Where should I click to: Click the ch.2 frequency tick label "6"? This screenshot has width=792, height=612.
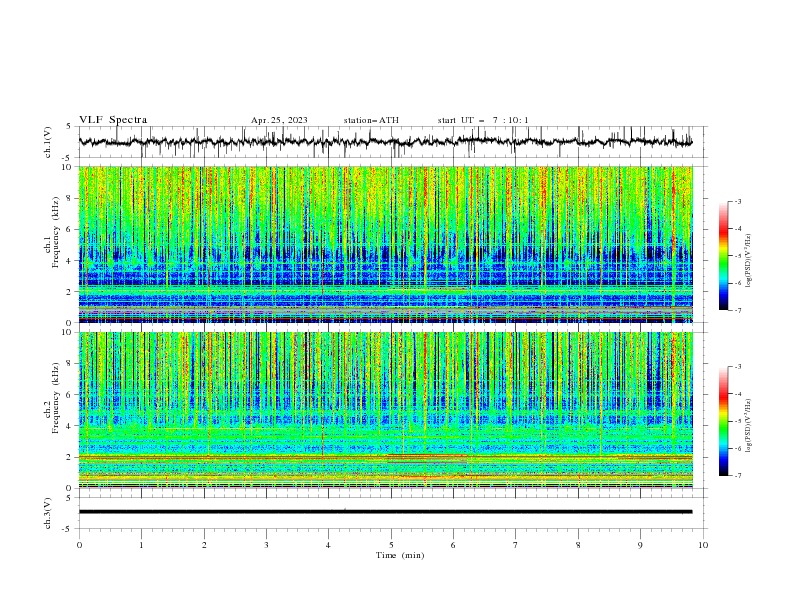(x=70, y=395)
